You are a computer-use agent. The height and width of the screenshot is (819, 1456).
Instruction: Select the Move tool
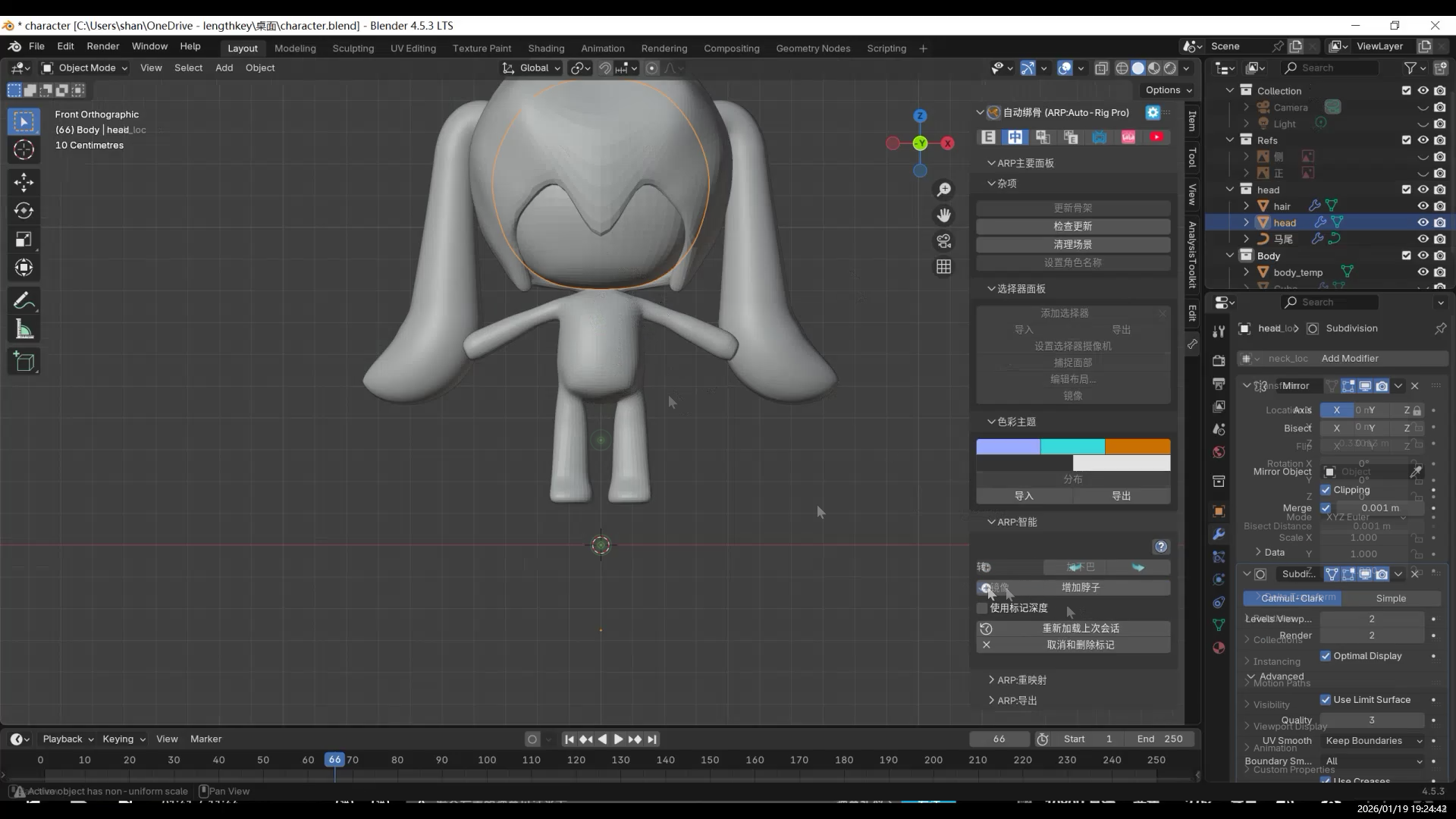tap(24, 182)
